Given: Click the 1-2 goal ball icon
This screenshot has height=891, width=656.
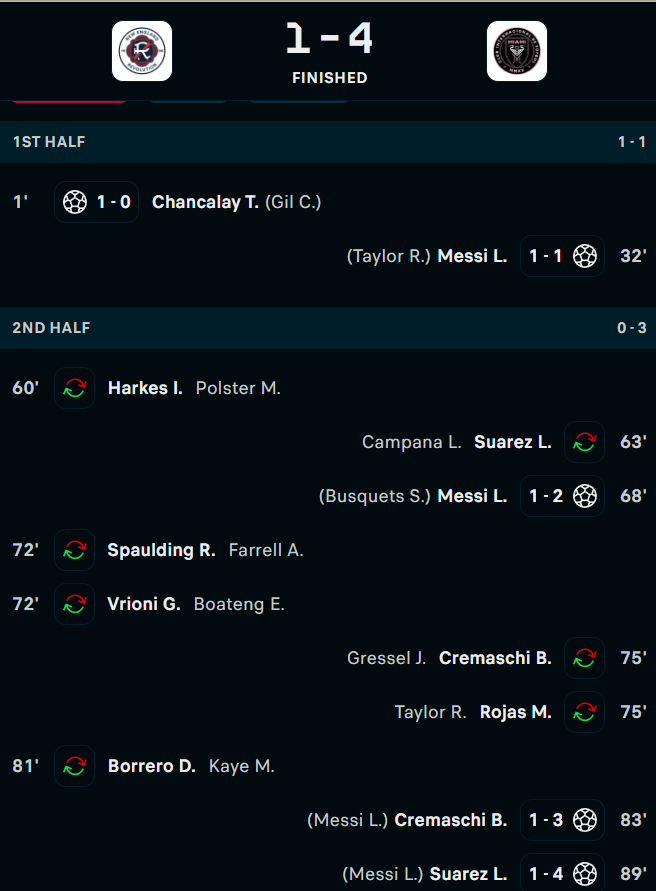Looking at the screenshot, I should pyautogui.click(x=585, y=496).
